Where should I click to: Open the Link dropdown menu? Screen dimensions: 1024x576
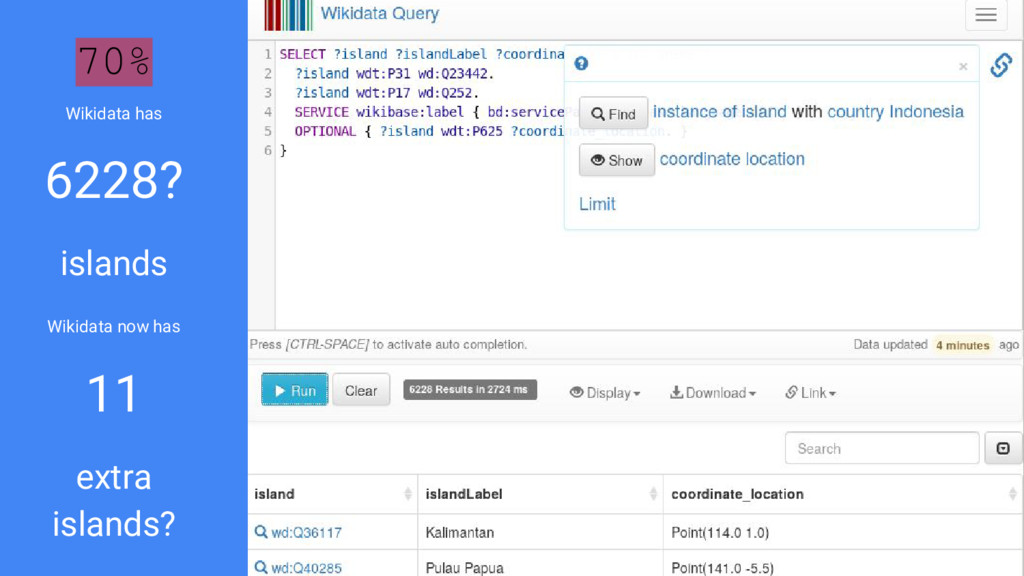pyautogui.click(x=810, y=392)
